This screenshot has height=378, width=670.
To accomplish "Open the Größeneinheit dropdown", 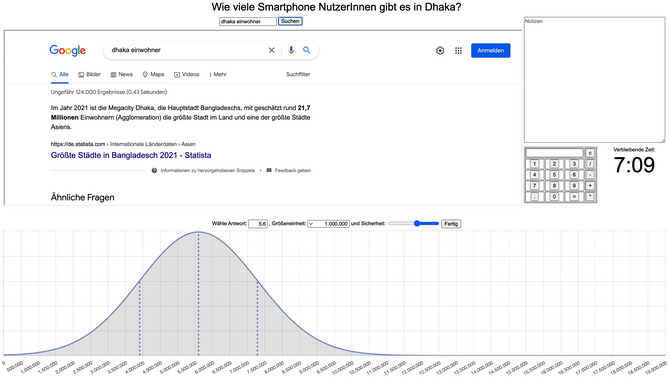I will click(328, 224).
